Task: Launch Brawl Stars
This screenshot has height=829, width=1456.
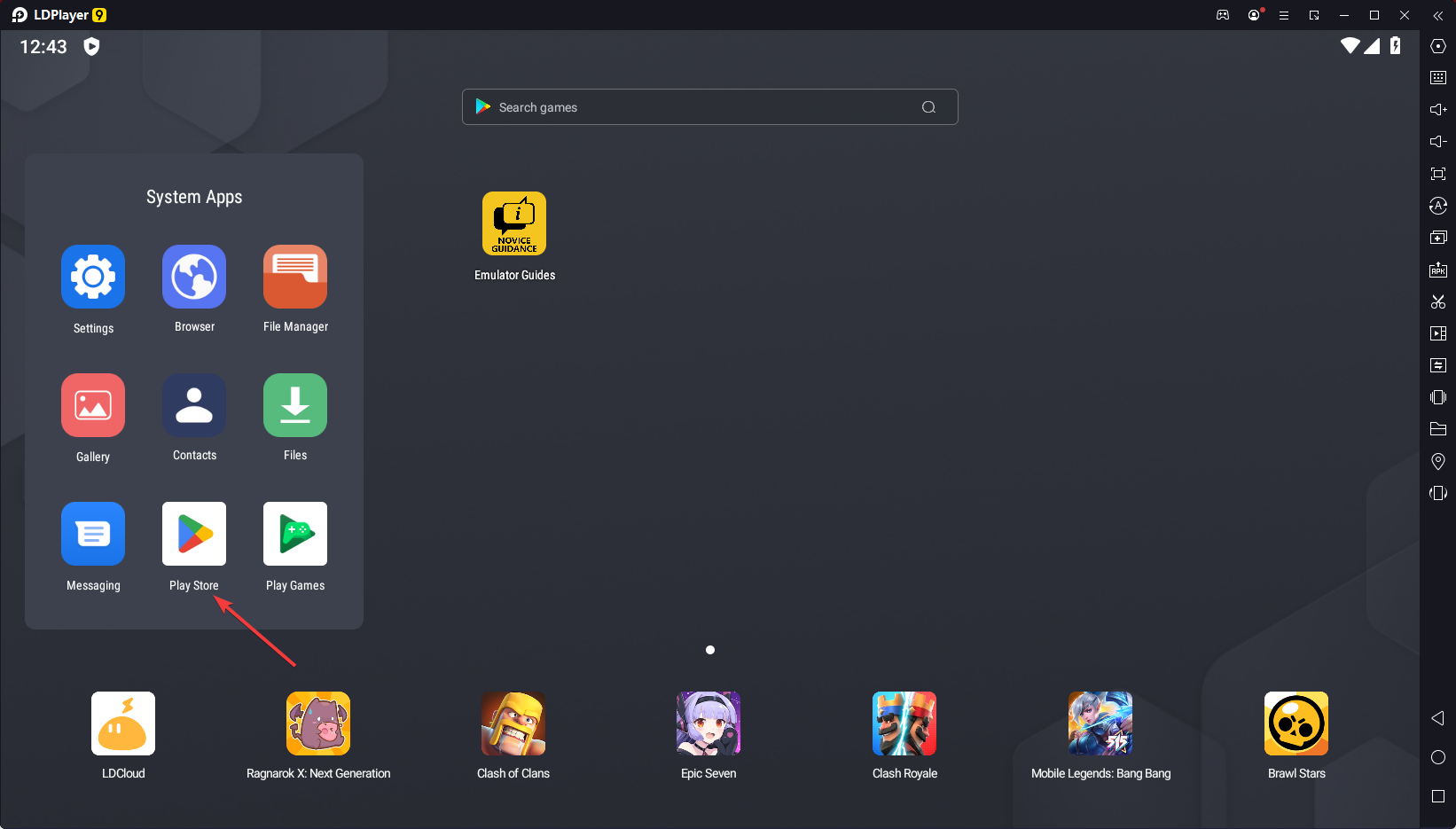Action: point(1296,723)
